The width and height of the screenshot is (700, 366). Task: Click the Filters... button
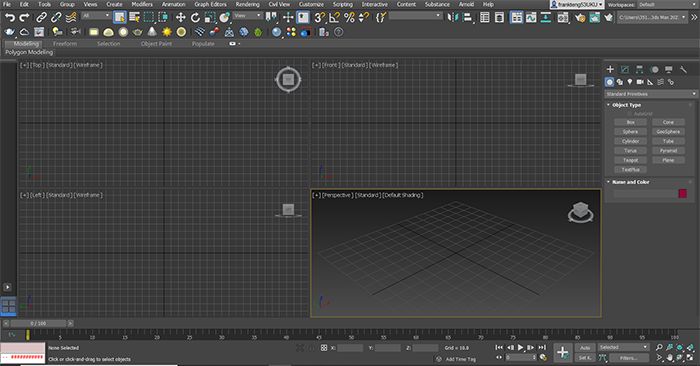[628, 358]
